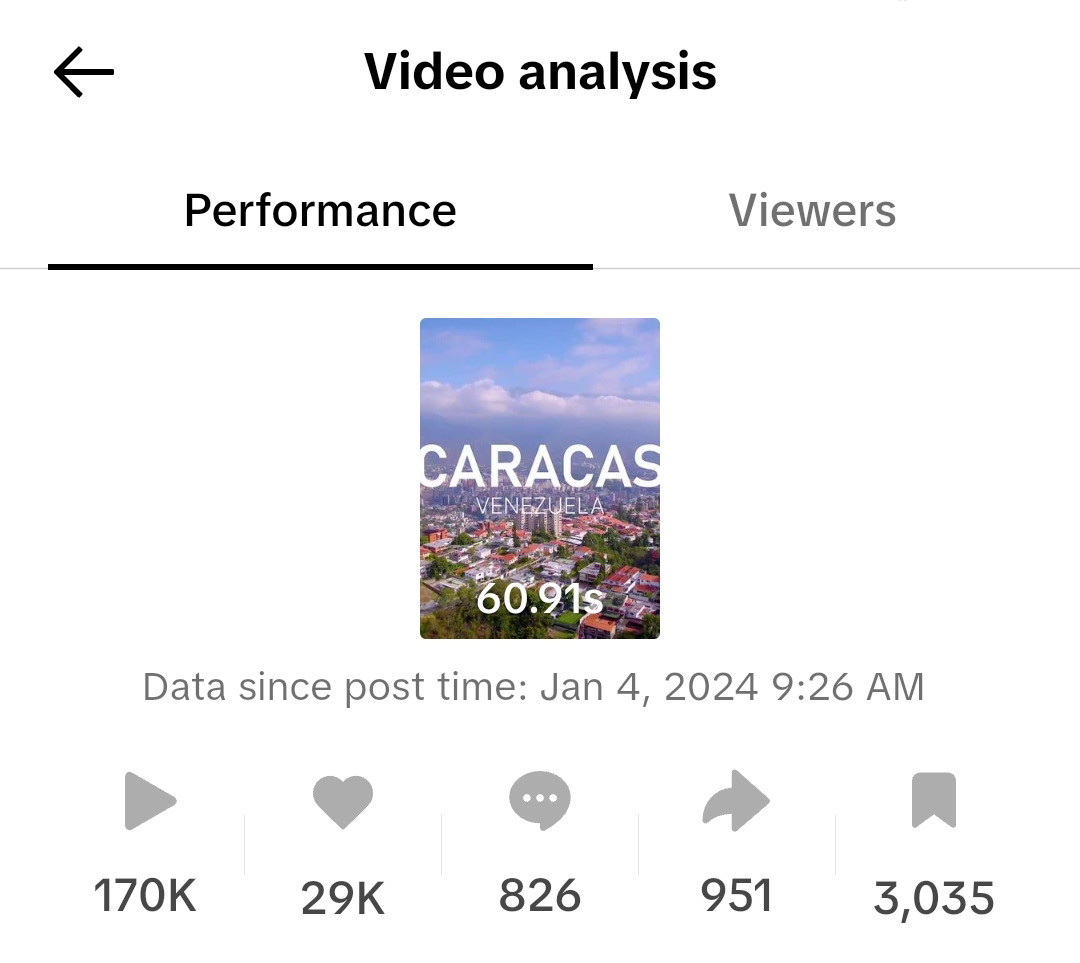Click the play views icon
The width and height of the screenshot is (1080, 963).
point(150,801)
